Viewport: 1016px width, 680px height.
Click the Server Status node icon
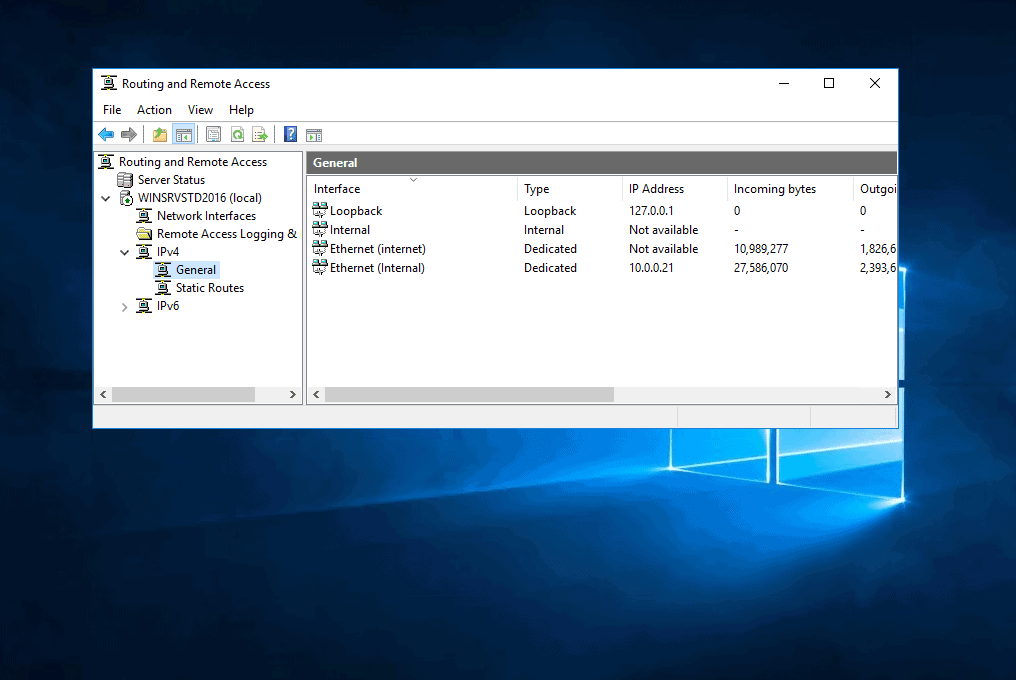pos(125,180)
